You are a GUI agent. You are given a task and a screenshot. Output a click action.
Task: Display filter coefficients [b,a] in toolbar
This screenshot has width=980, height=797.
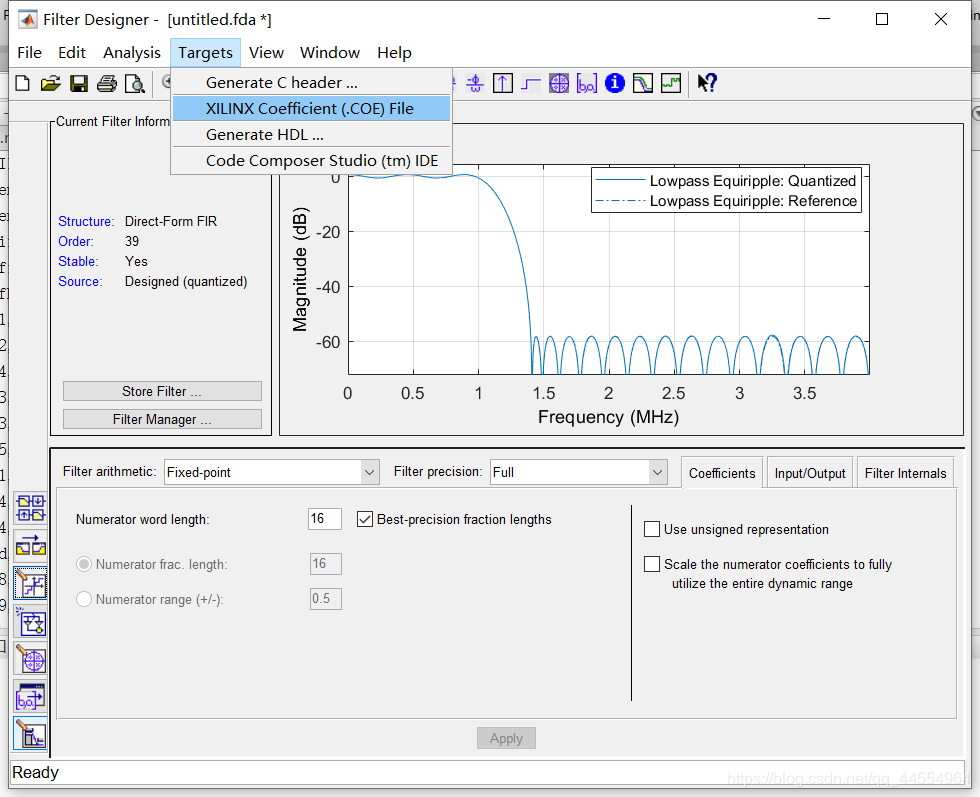[x=587, y=83]
